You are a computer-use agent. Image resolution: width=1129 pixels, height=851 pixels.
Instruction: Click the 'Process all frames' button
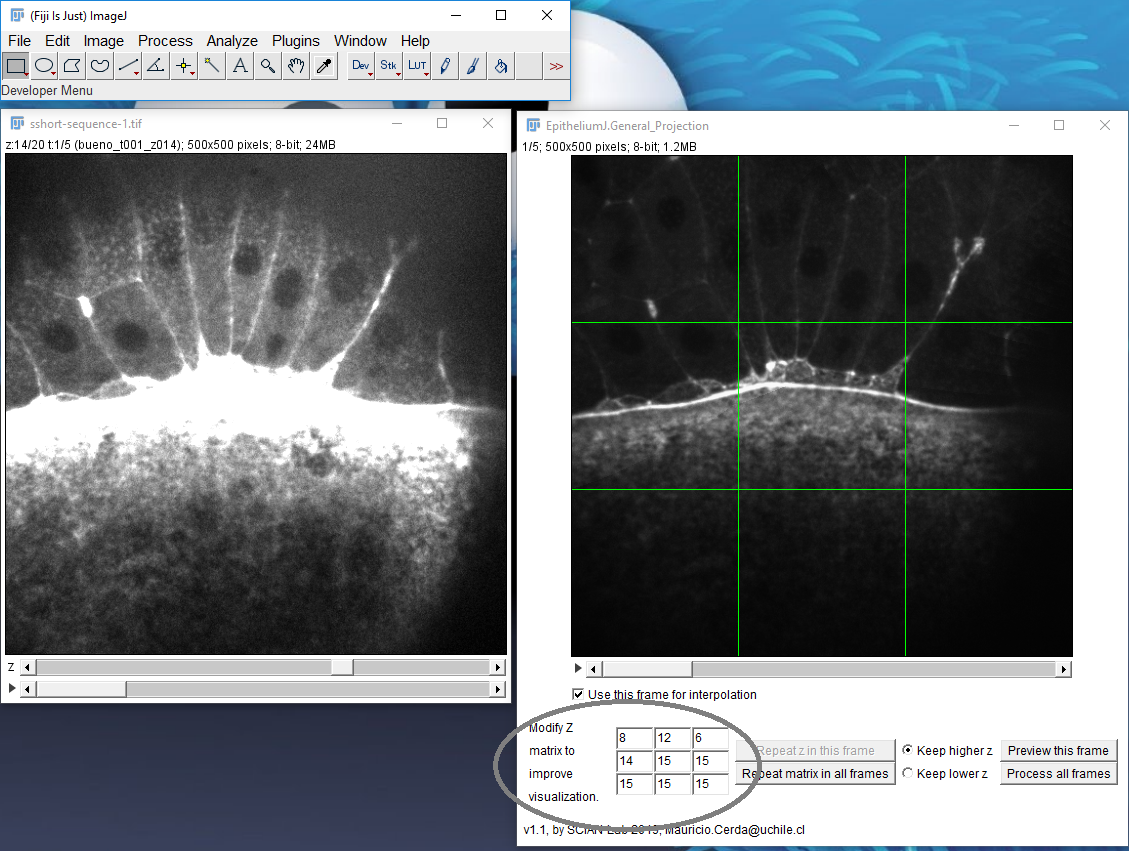(1058, 773)
